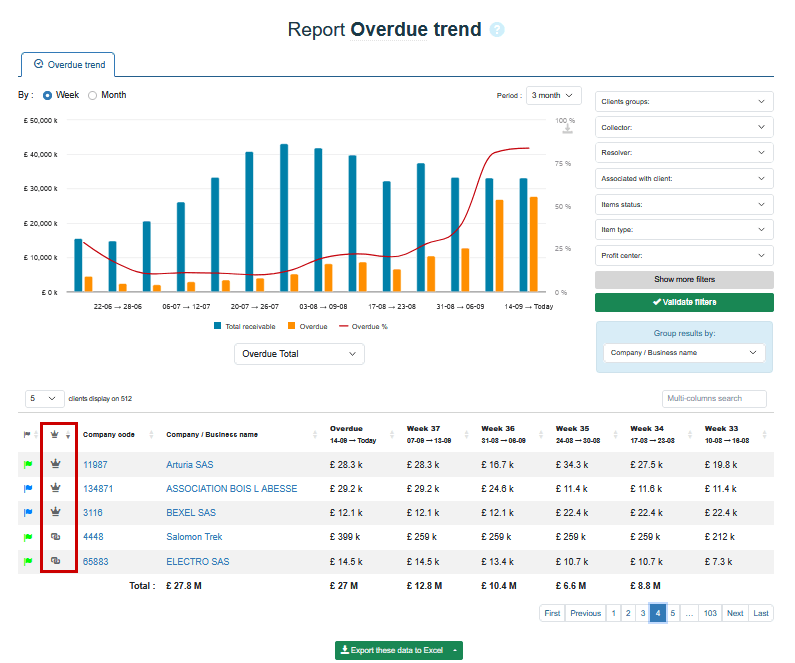Go to page 5
The height and width of the screenshot is (663, 795).
point(673,613)
